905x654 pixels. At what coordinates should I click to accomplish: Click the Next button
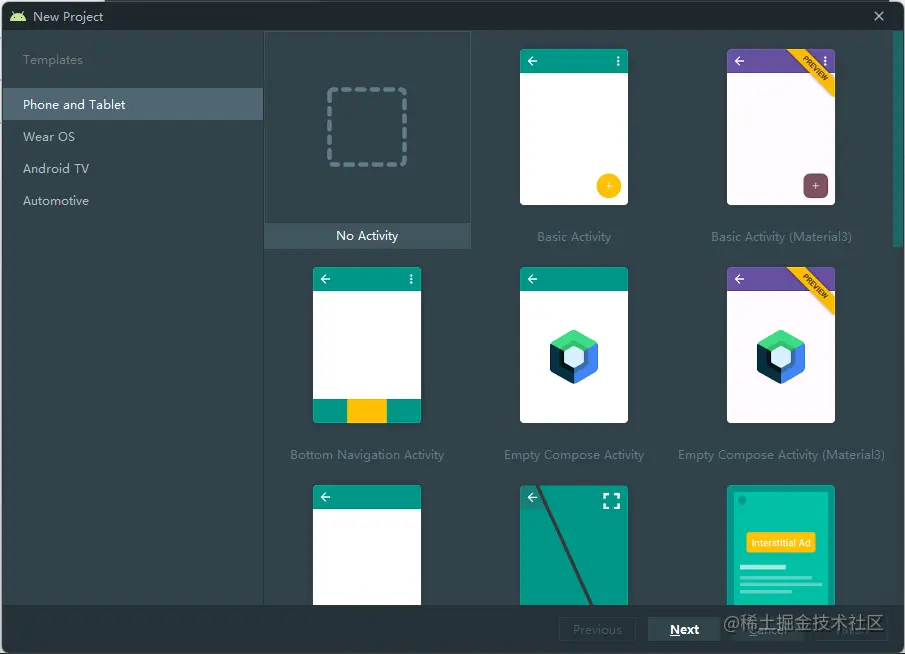pyautogui.click(x=684, y=629)
